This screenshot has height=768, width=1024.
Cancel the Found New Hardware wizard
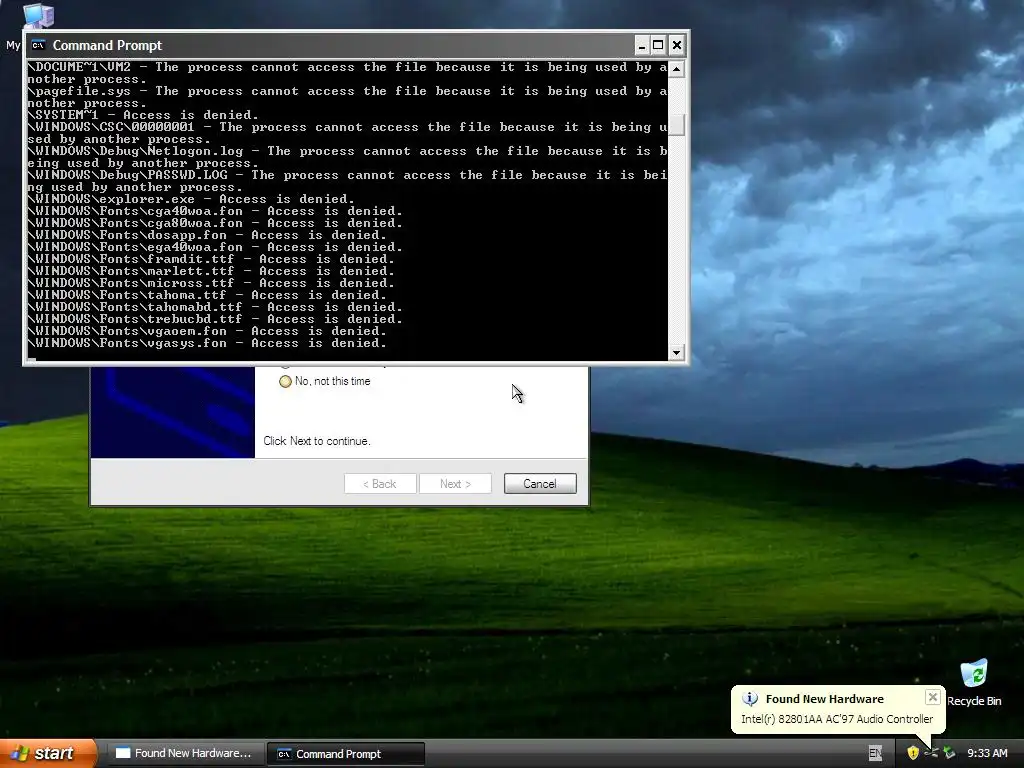click(540, 484)
